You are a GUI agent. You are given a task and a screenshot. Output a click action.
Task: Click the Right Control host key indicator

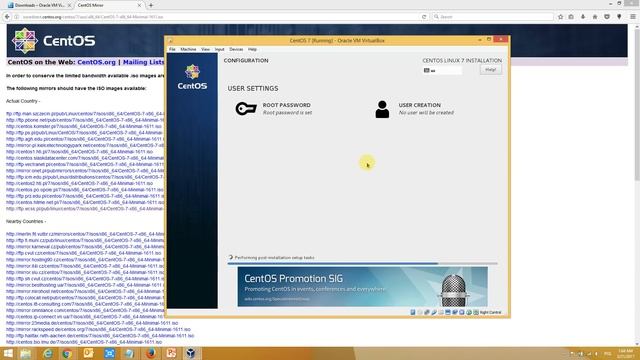[x=490, y=312]
